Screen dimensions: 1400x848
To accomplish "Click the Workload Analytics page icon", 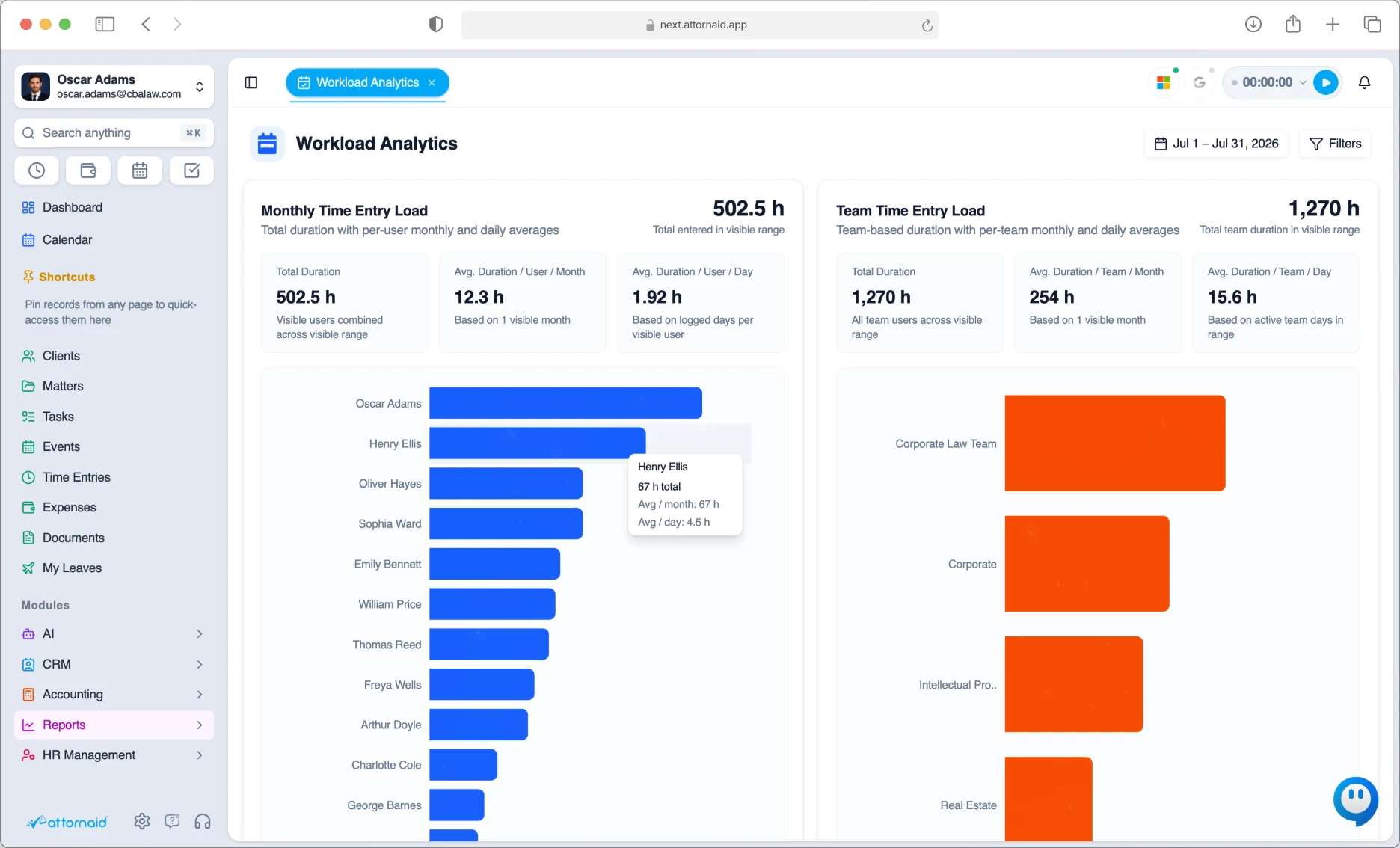I will point(267,144).
